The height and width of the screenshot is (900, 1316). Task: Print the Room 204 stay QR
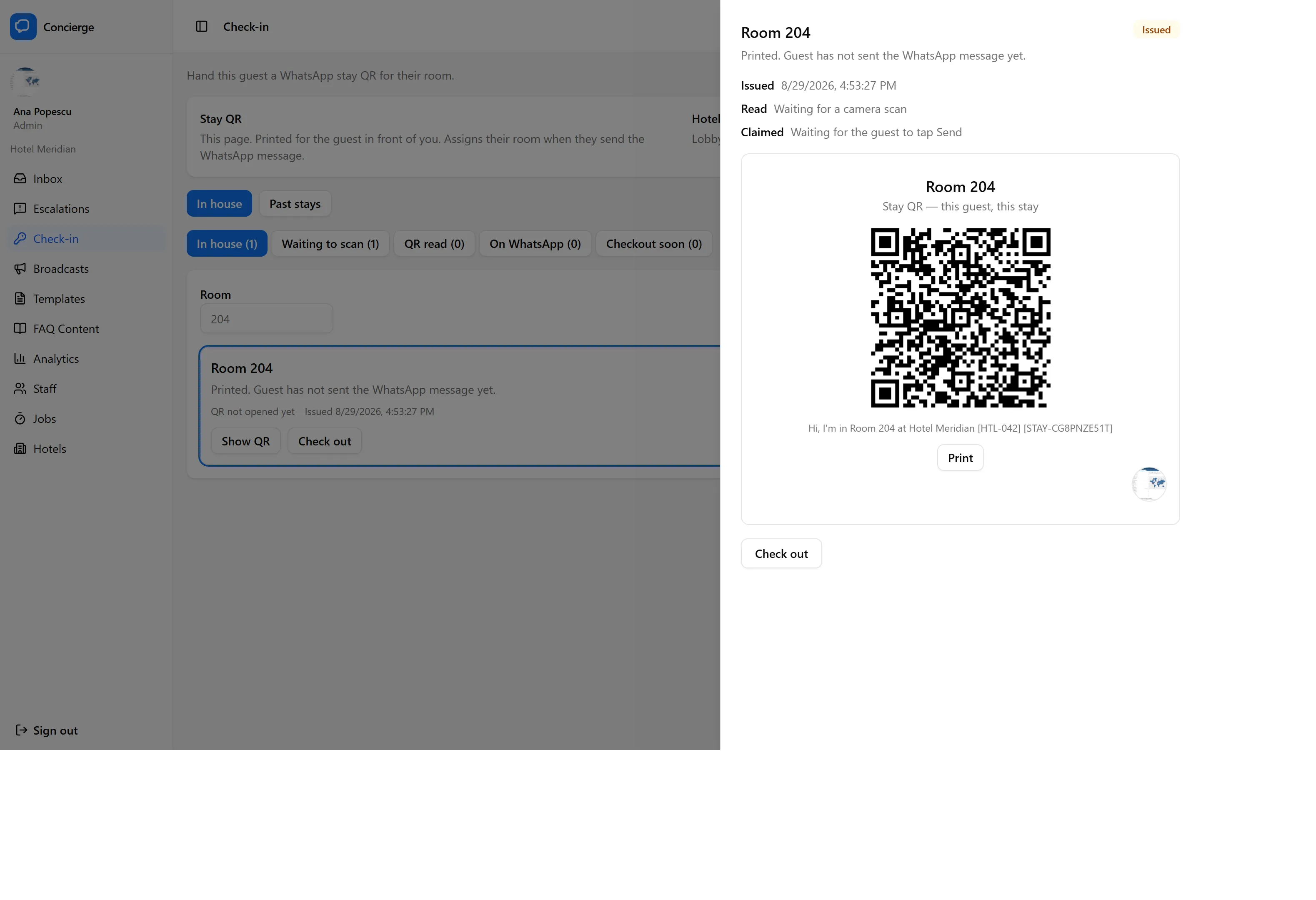tap(961, 457)
